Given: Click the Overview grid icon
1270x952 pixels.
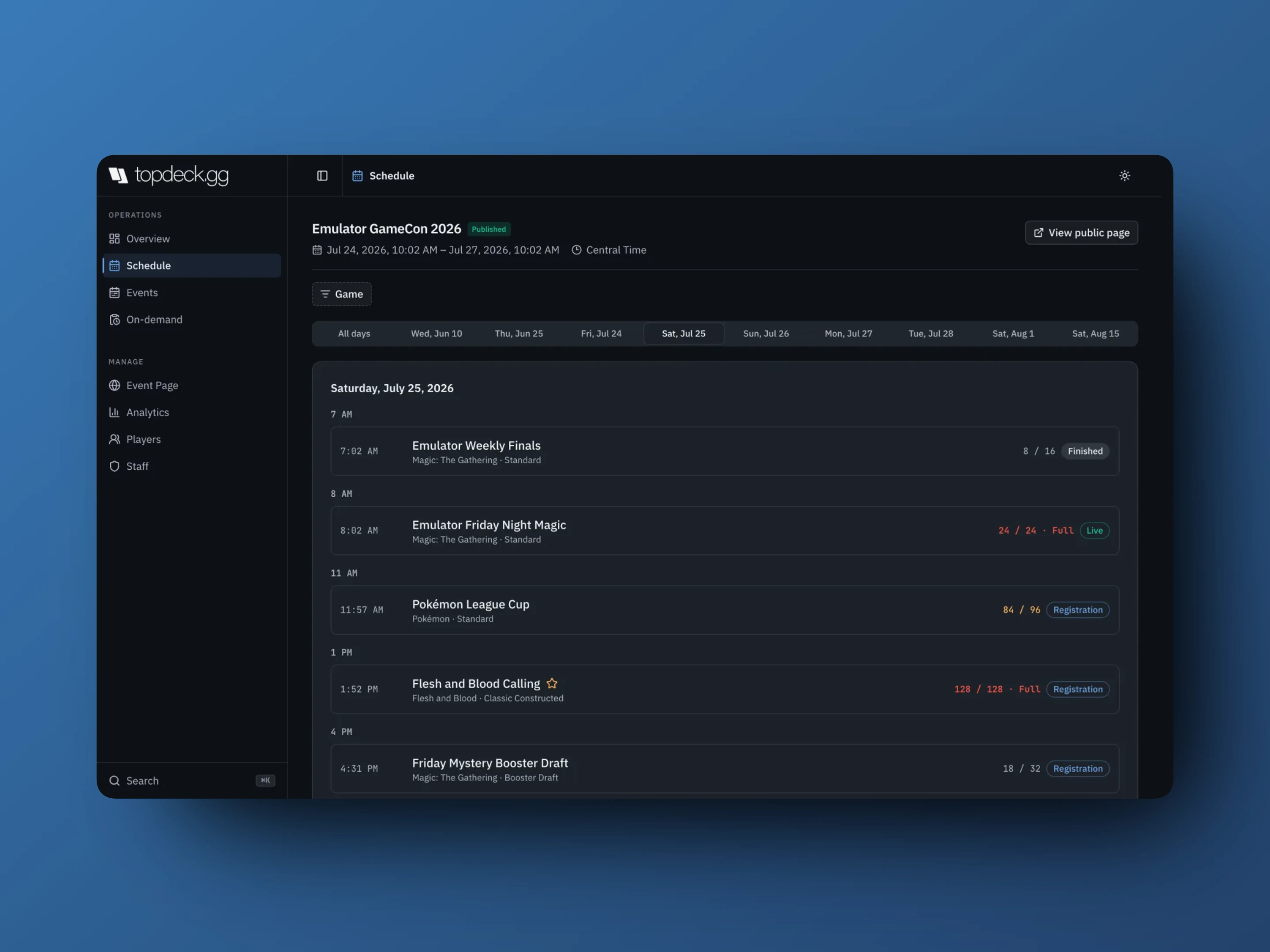Looking at the screenshot, I should [115, 239].
